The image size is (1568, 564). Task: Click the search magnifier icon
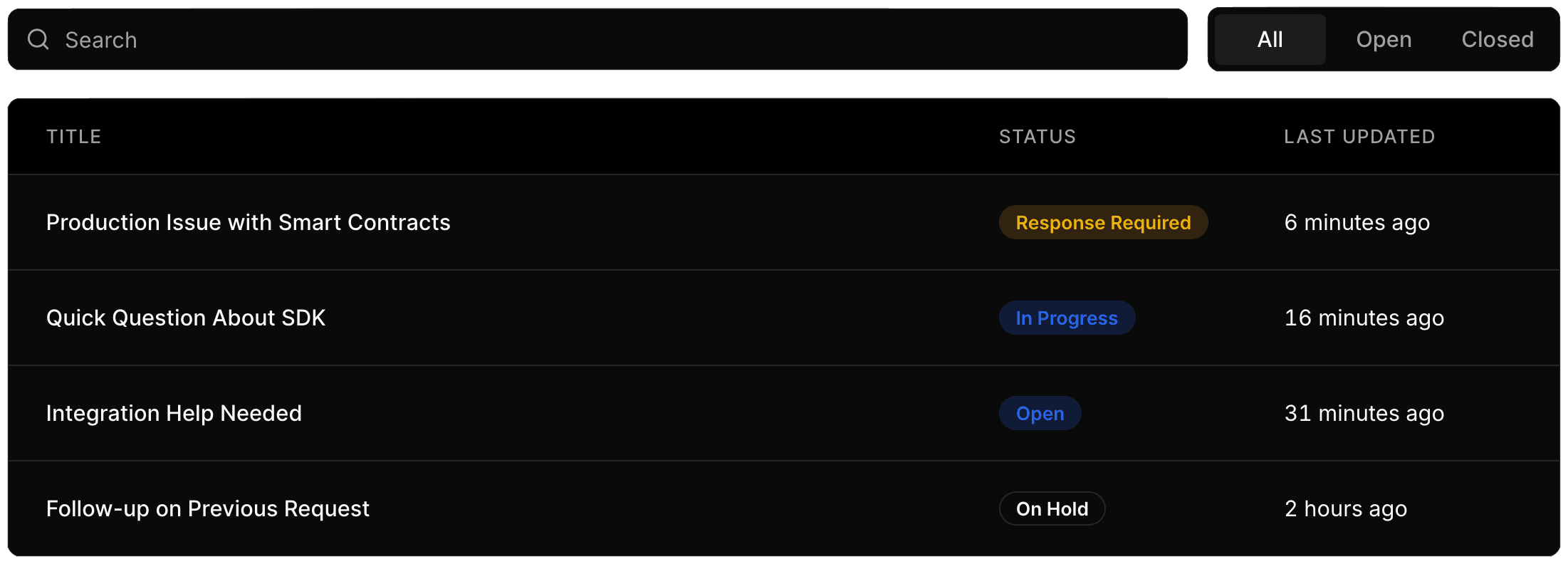coord(38,39)
